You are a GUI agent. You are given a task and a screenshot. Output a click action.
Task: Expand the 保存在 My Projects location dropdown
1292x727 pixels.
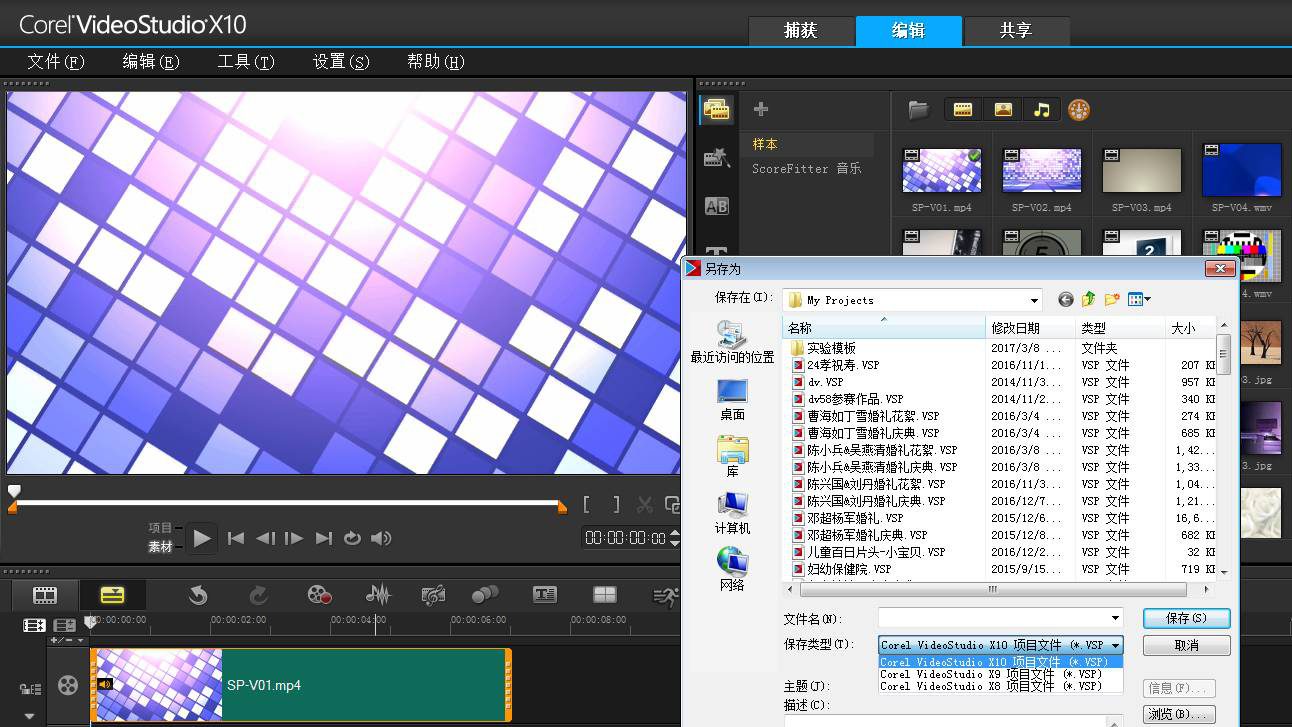tap(1035, 300)
